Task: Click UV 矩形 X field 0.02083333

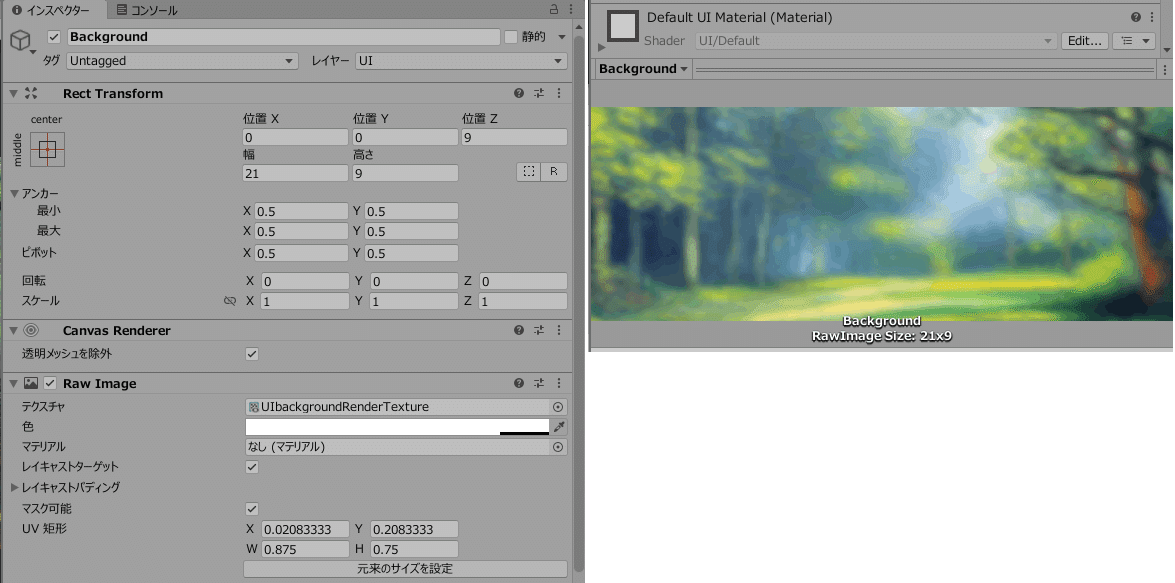Action: [305, 530]
